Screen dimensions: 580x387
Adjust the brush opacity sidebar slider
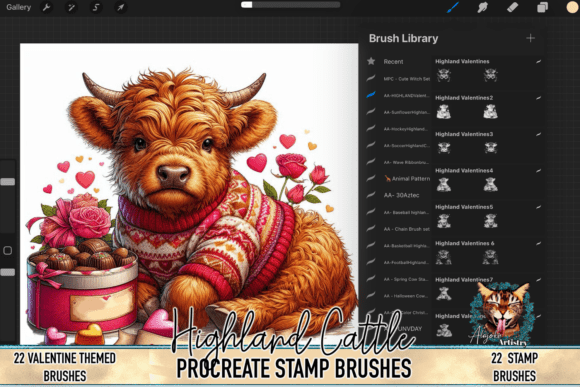7,272
